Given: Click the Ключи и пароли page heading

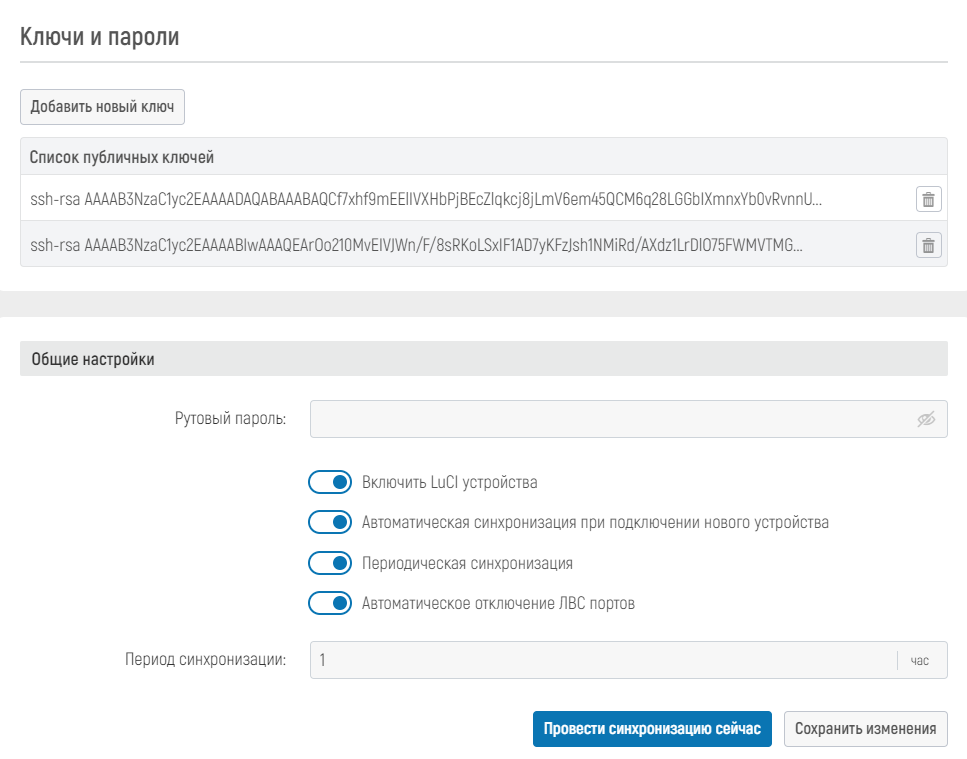Looking at the screenshot, I should pos(100,38).
